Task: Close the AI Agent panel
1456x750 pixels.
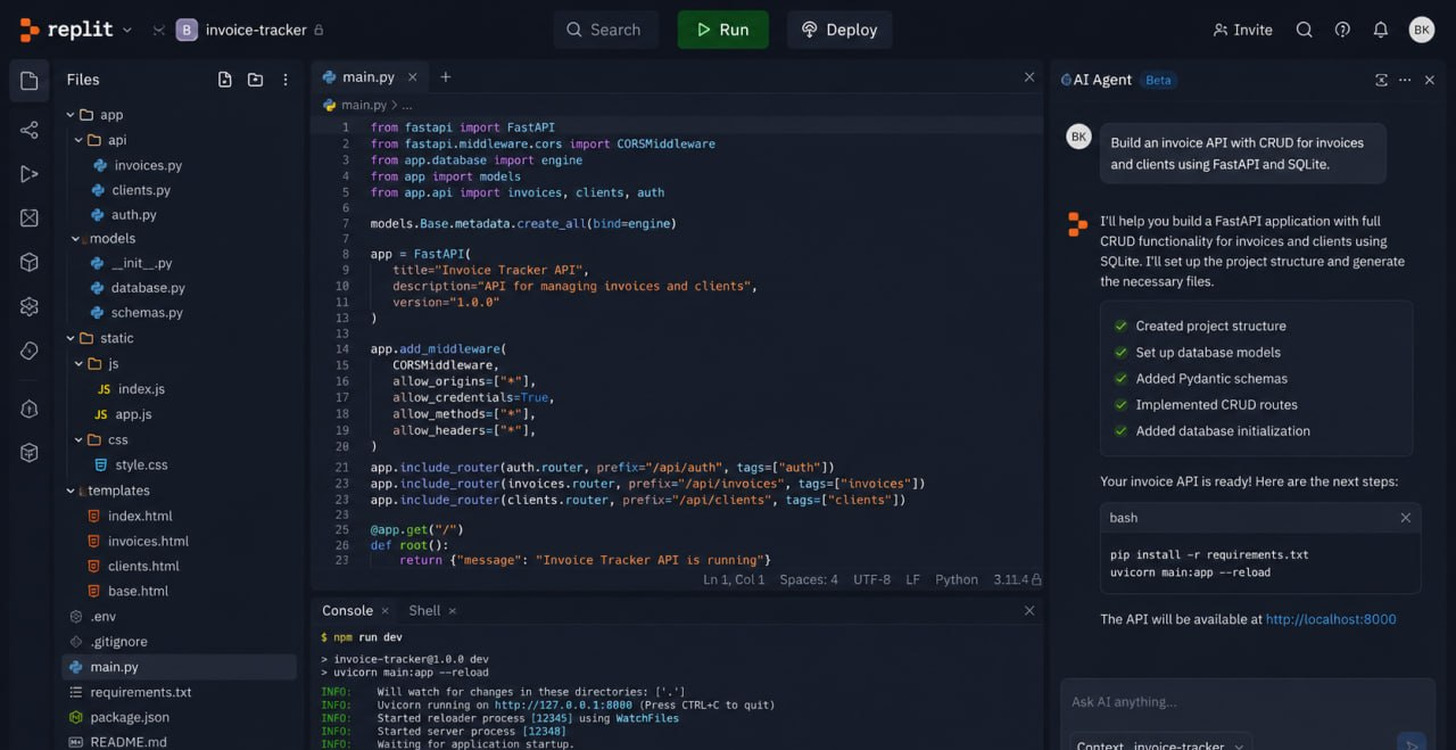Action: coord(1430,80)
